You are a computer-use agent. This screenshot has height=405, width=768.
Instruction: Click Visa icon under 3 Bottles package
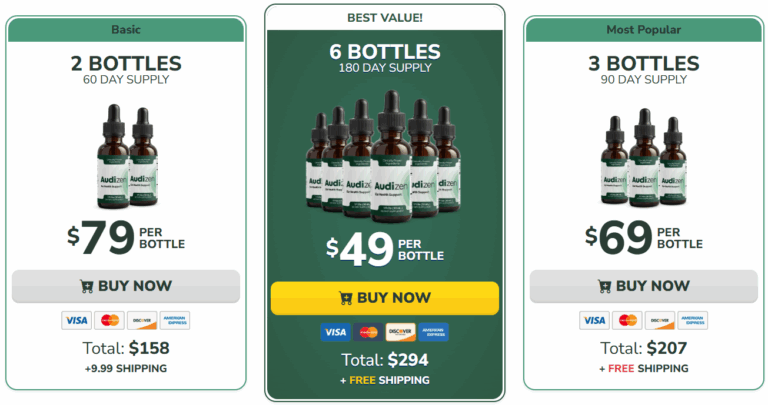pos(594,320)
